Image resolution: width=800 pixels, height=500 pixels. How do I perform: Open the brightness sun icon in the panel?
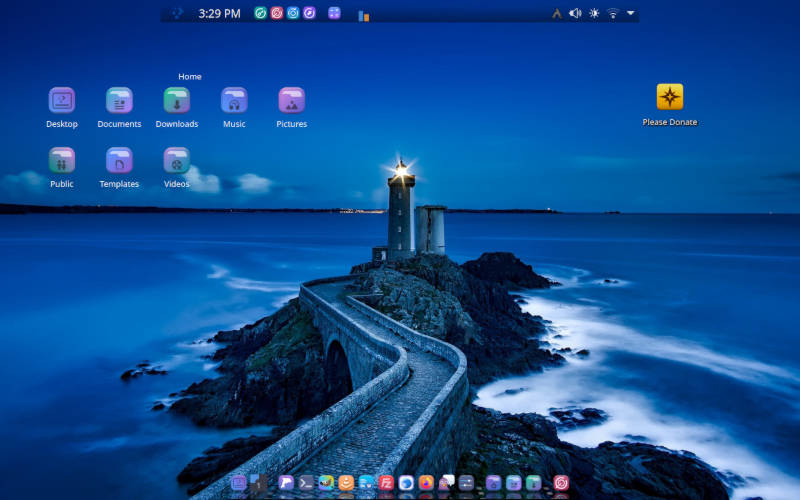pos(594,14)
